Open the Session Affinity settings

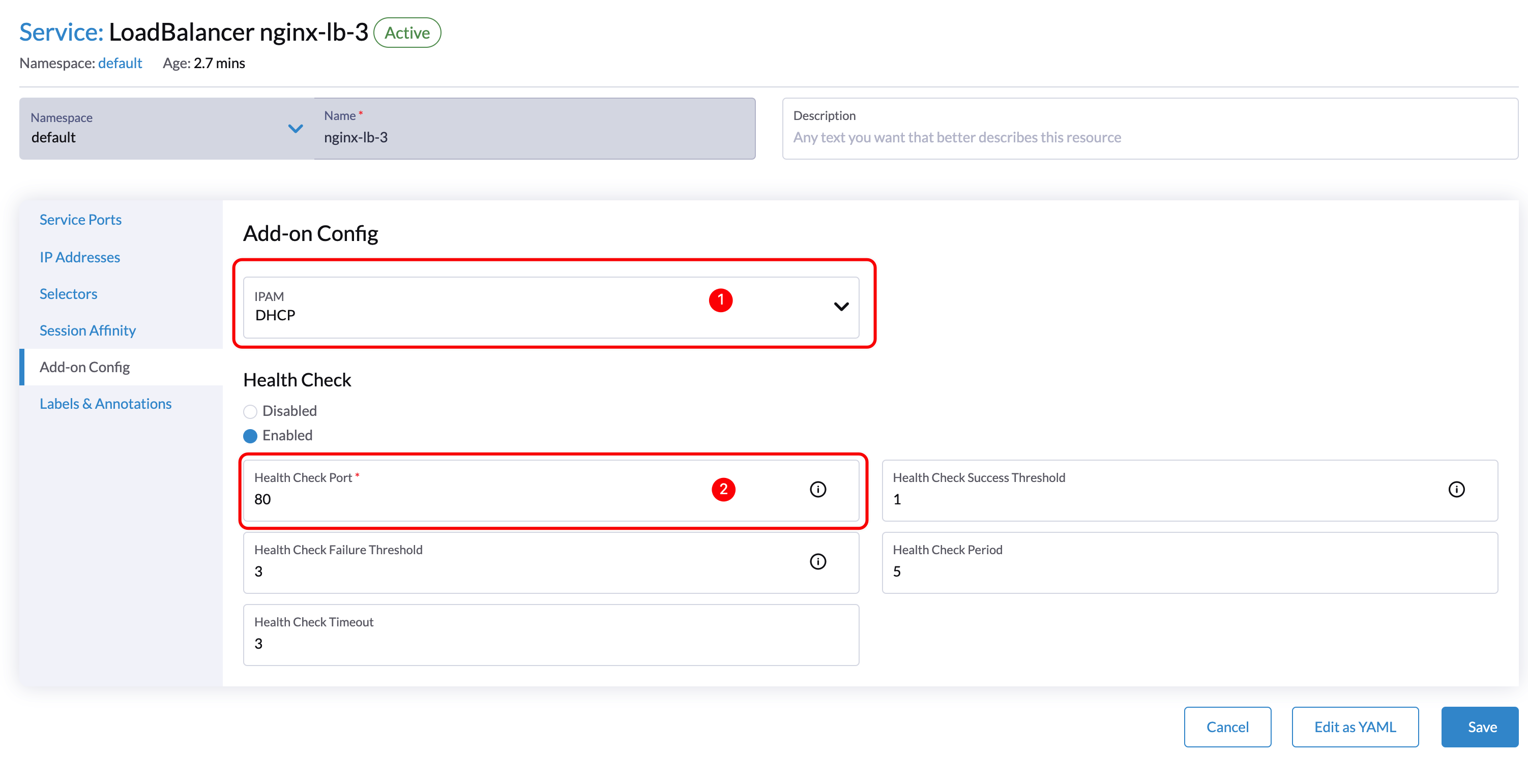(x=87, y=330)
